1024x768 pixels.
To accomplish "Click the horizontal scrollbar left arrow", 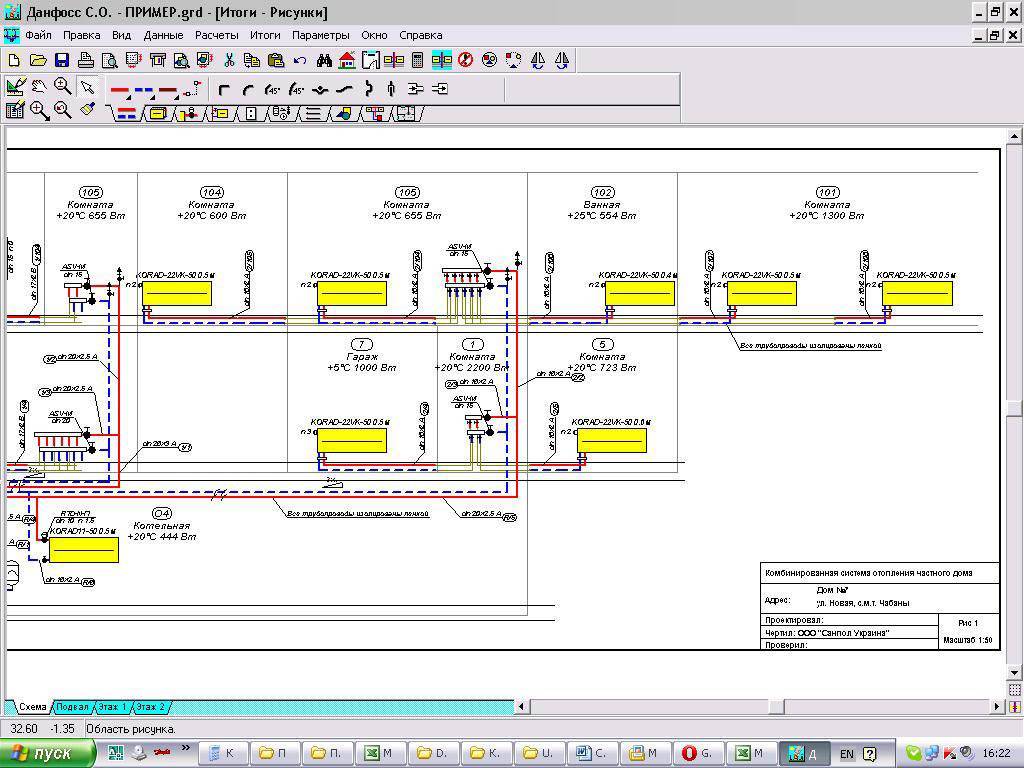I will (x=521, y=707).
